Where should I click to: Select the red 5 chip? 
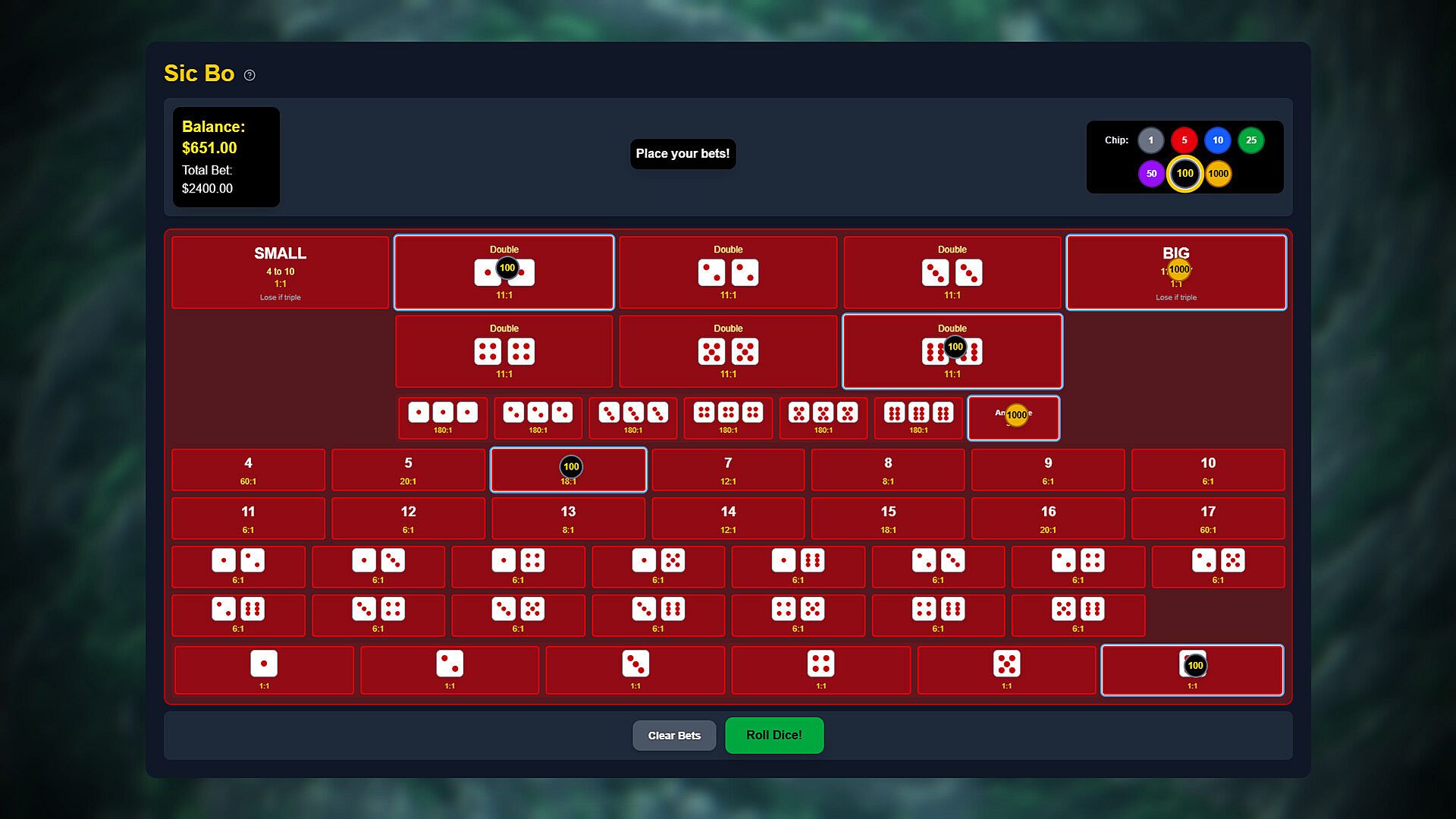pos(1184,140)
